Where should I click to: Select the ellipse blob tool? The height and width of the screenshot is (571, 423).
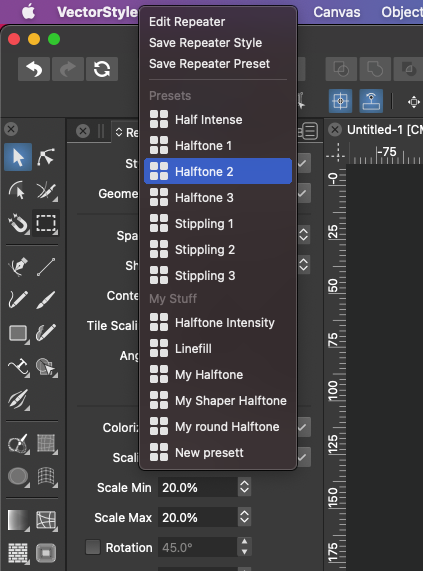(18, 476)
